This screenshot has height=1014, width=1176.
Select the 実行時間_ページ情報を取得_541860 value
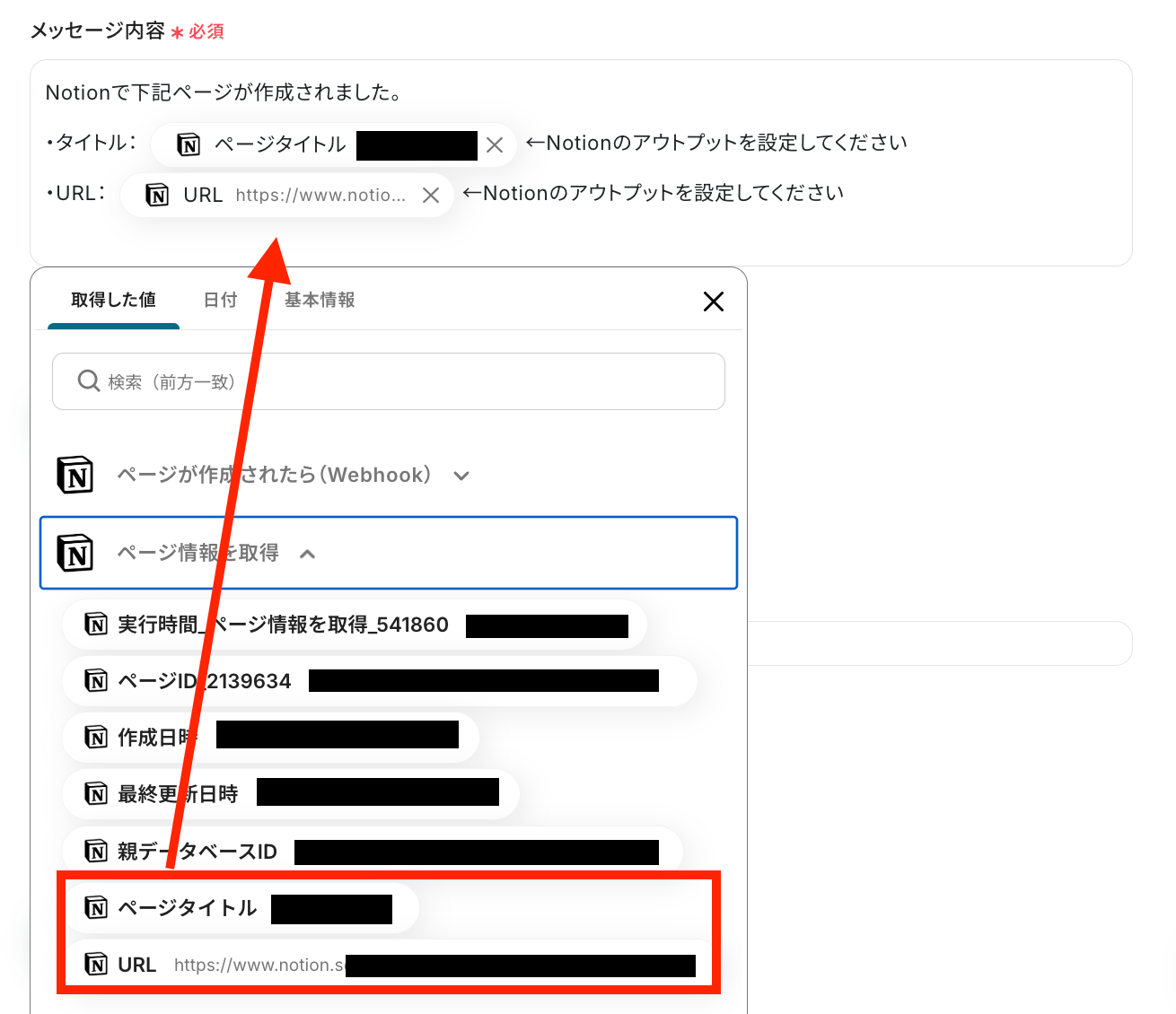(x=355, y=625)
